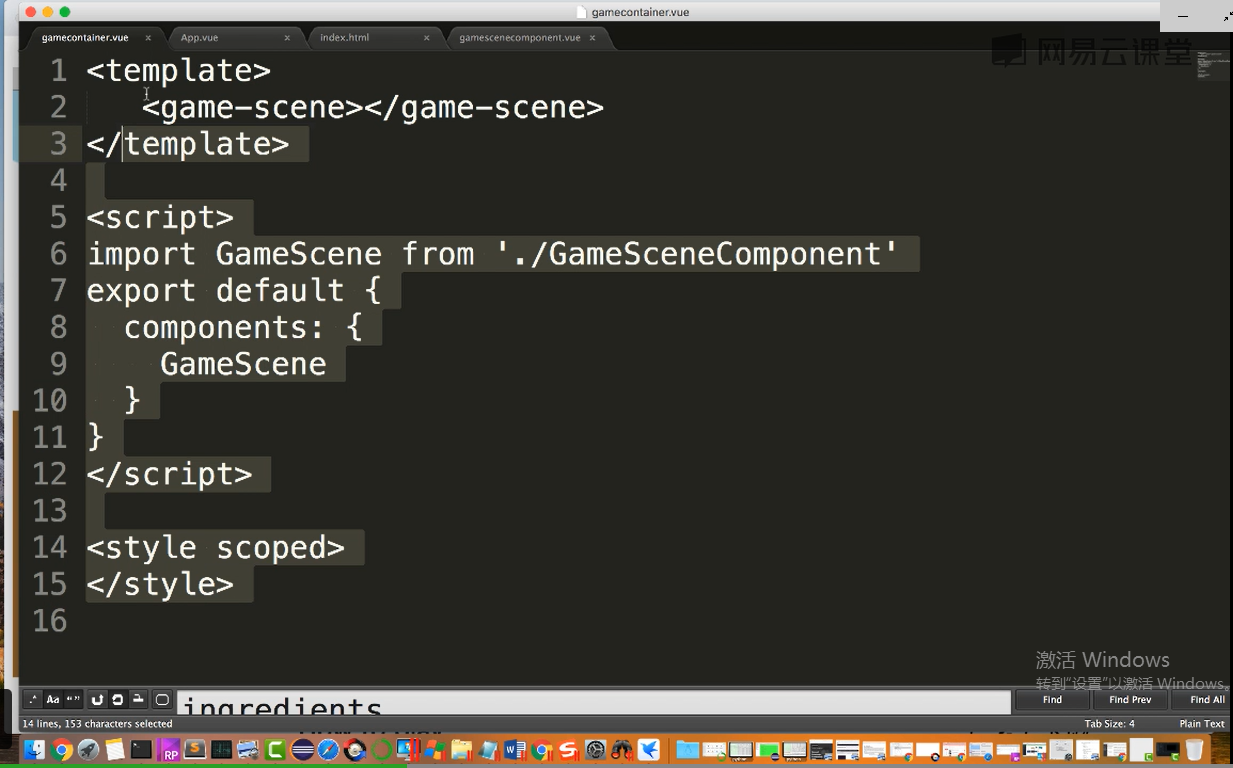The height and width of the screenshot is (768, 1233).
Task: Click the '</script>' closing tag line
Action: [169, 474]
